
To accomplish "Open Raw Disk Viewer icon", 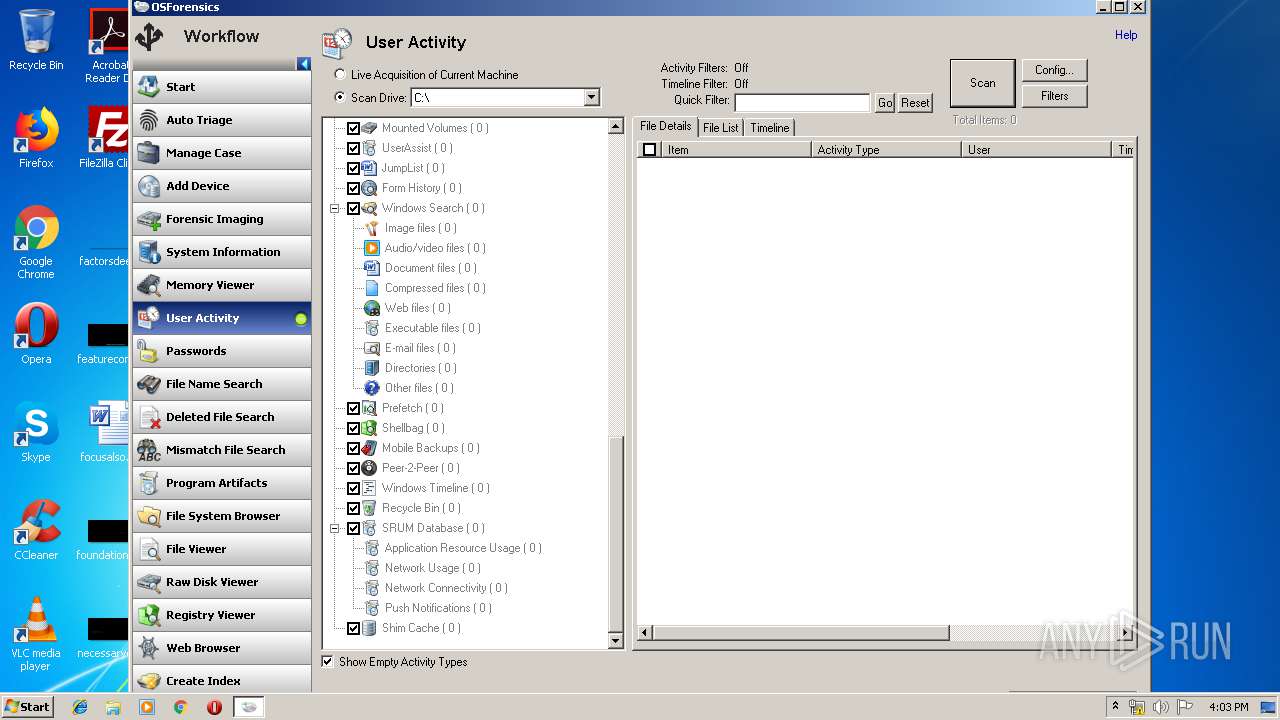I will (149, 582).
